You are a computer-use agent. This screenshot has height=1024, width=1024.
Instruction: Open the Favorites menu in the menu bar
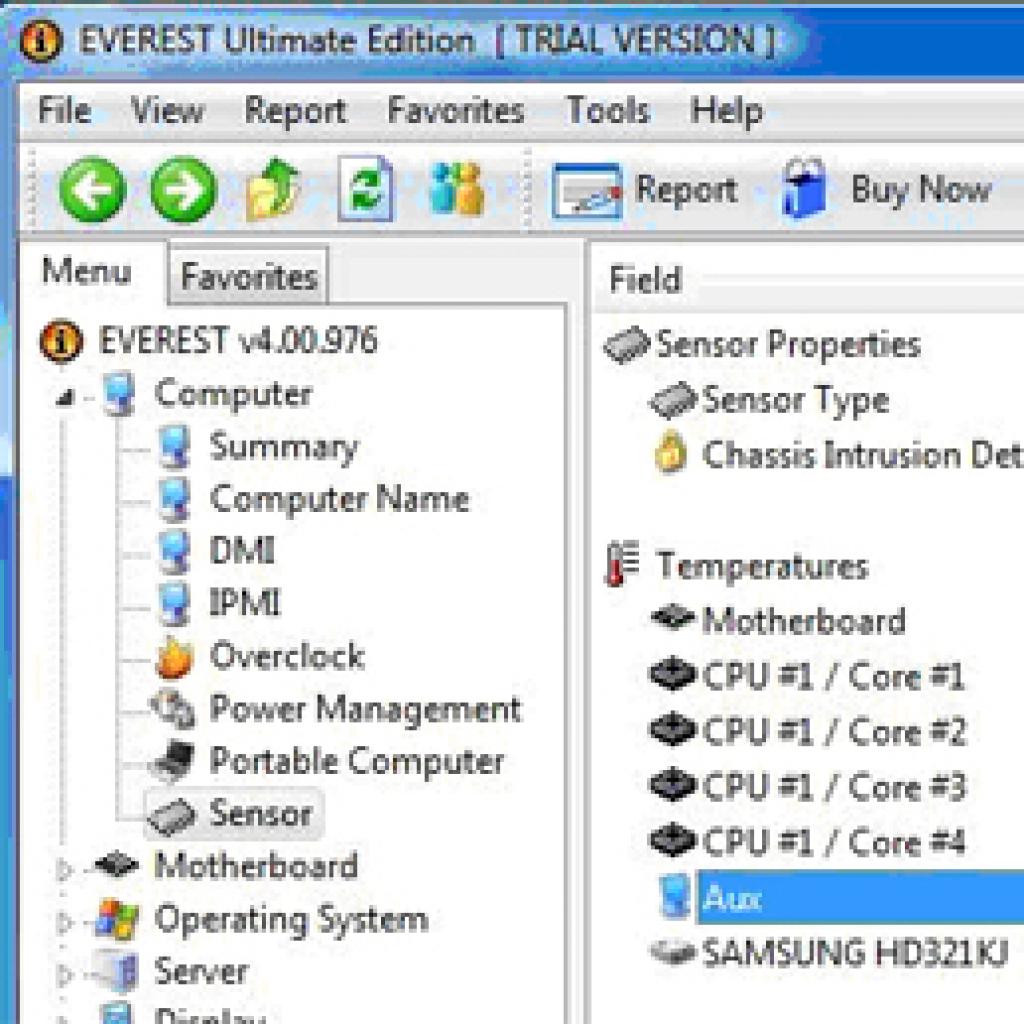pyautogui.click(x=456, y=110)
